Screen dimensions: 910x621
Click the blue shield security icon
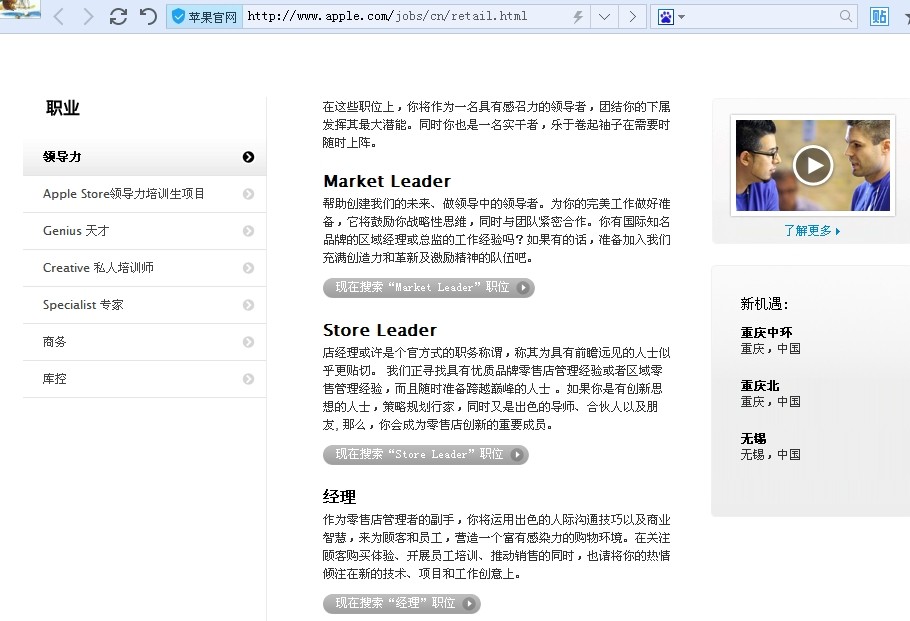click(x=178, y=16)
